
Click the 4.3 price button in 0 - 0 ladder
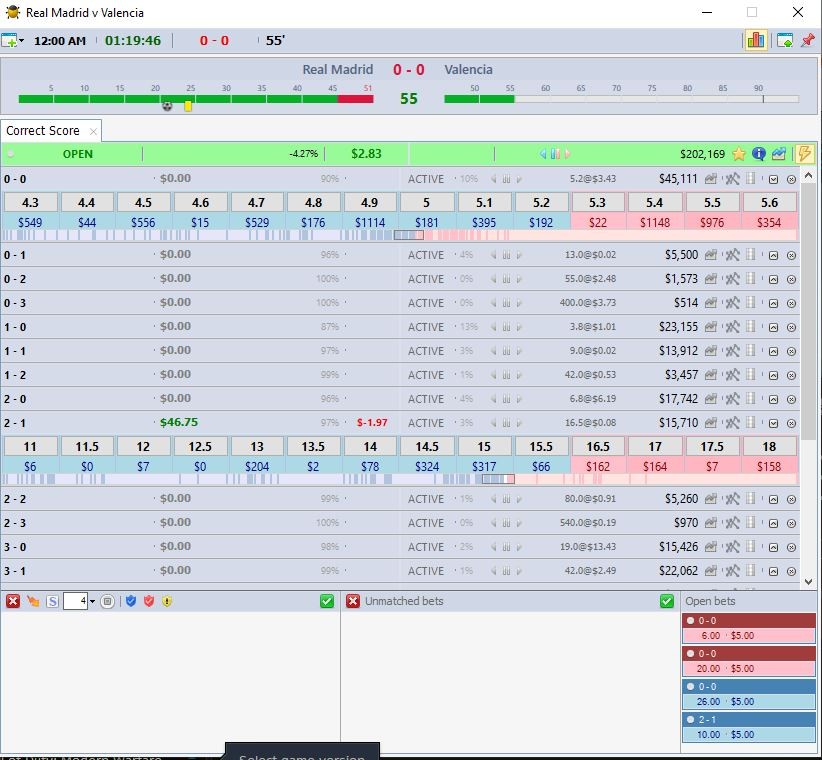point(30,202)
